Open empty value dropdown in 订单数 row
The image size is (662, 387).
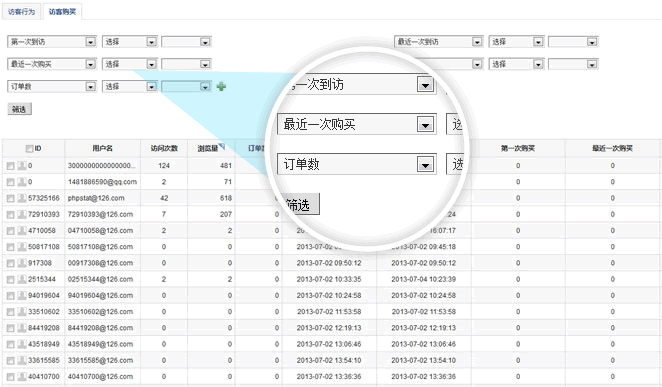point(186,87)
